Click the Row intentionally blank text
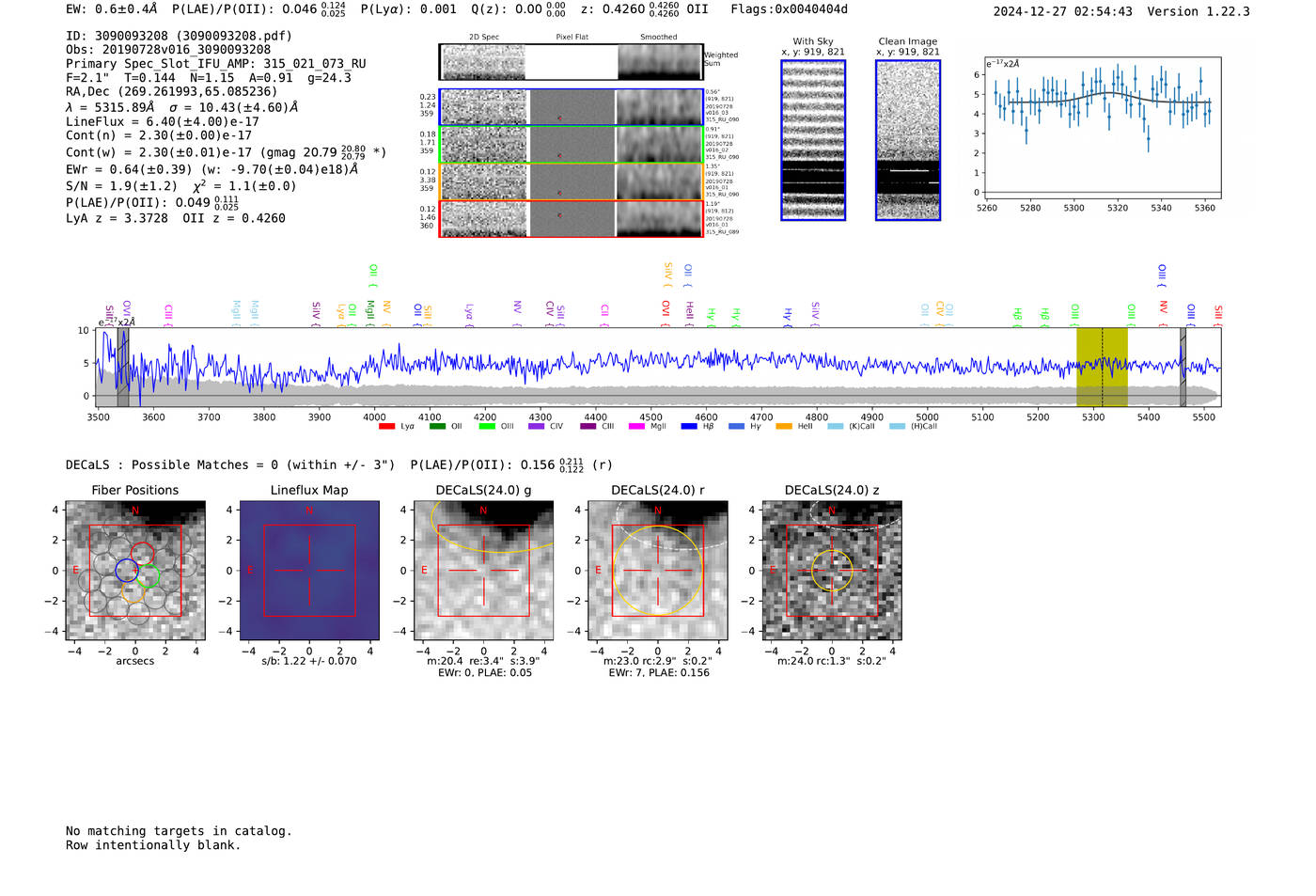The width and height of the screenshot is (1316, 896). 153,845
